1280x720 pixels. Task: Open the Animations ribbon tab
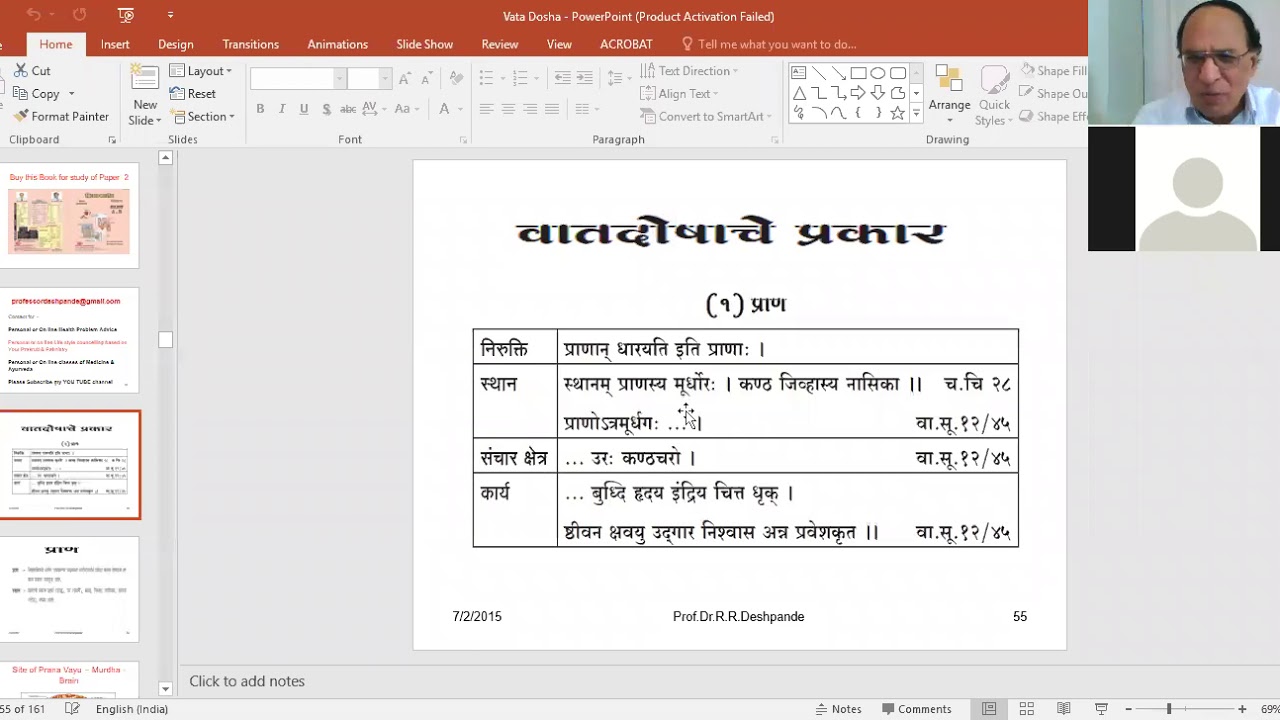(338, 44)
